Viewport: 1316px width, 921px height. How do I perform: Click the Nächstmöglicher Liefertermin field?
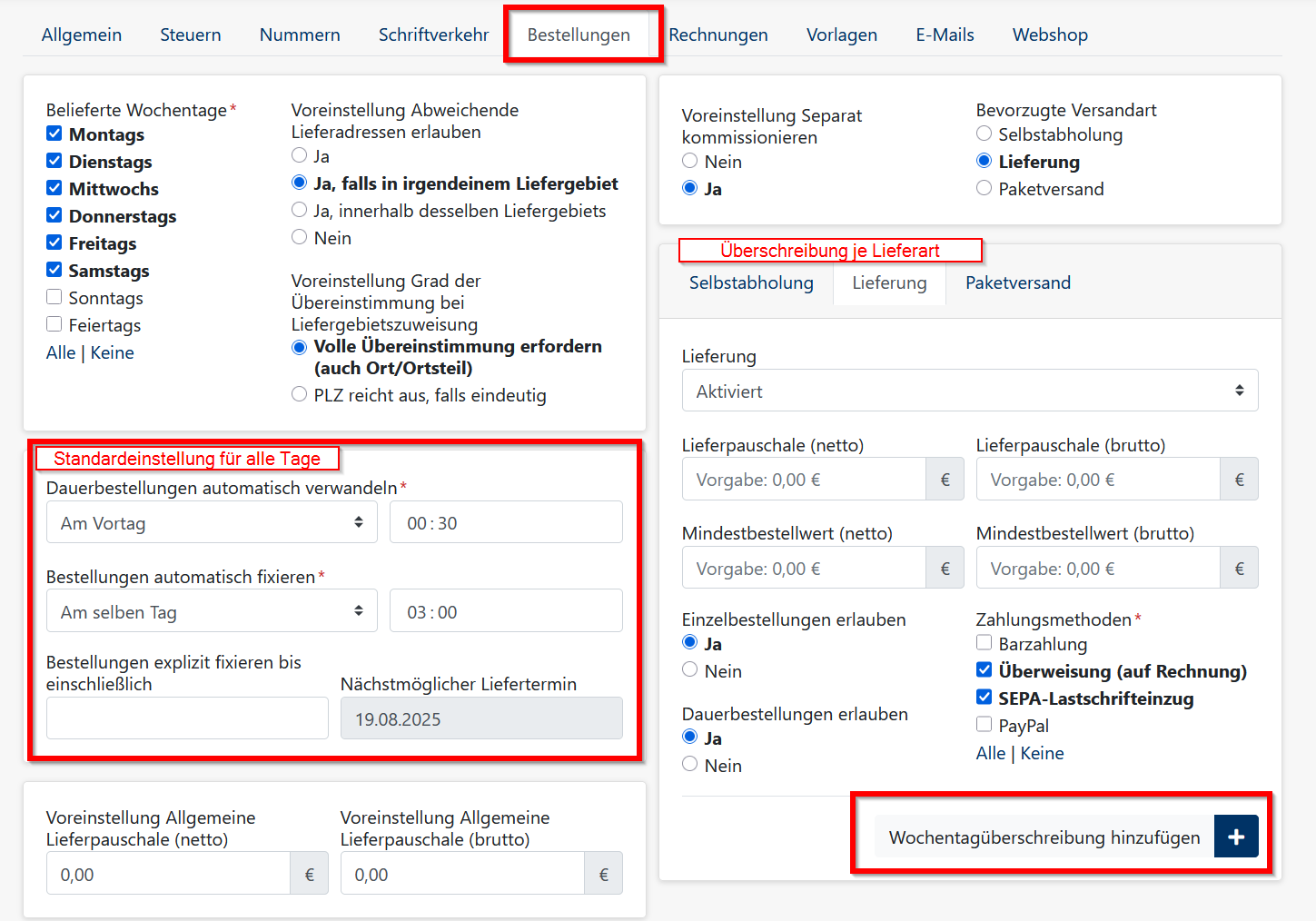coord(481,718)
